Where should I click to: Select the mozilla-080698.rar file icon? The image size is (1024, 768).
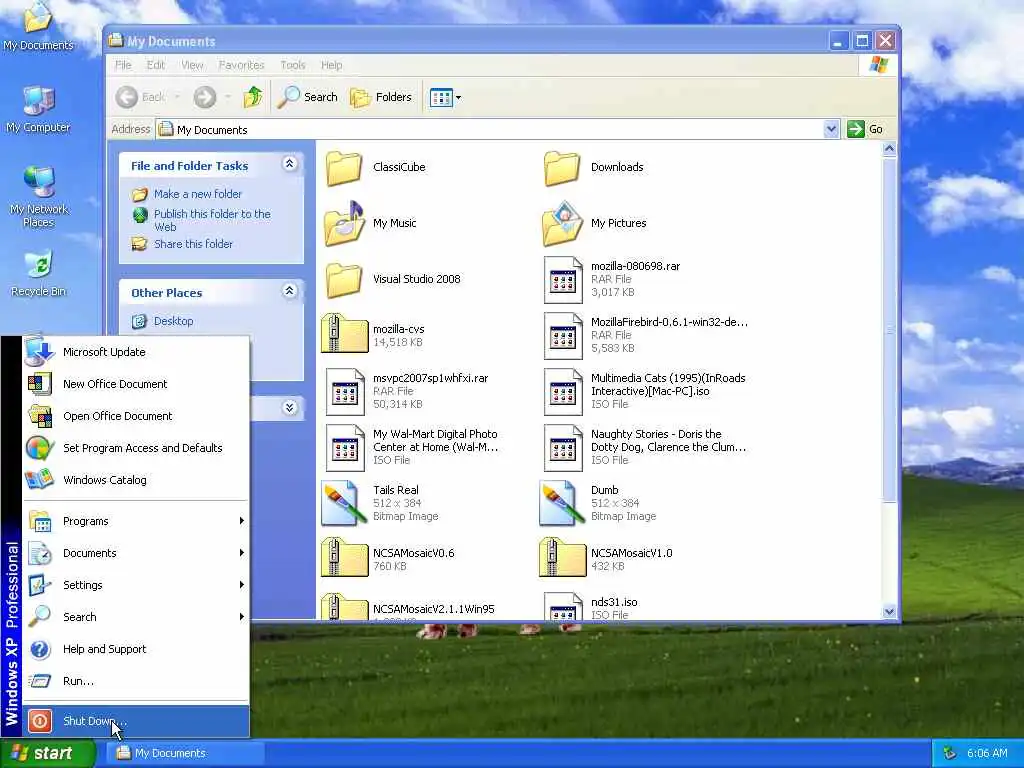tap(563, 280)
